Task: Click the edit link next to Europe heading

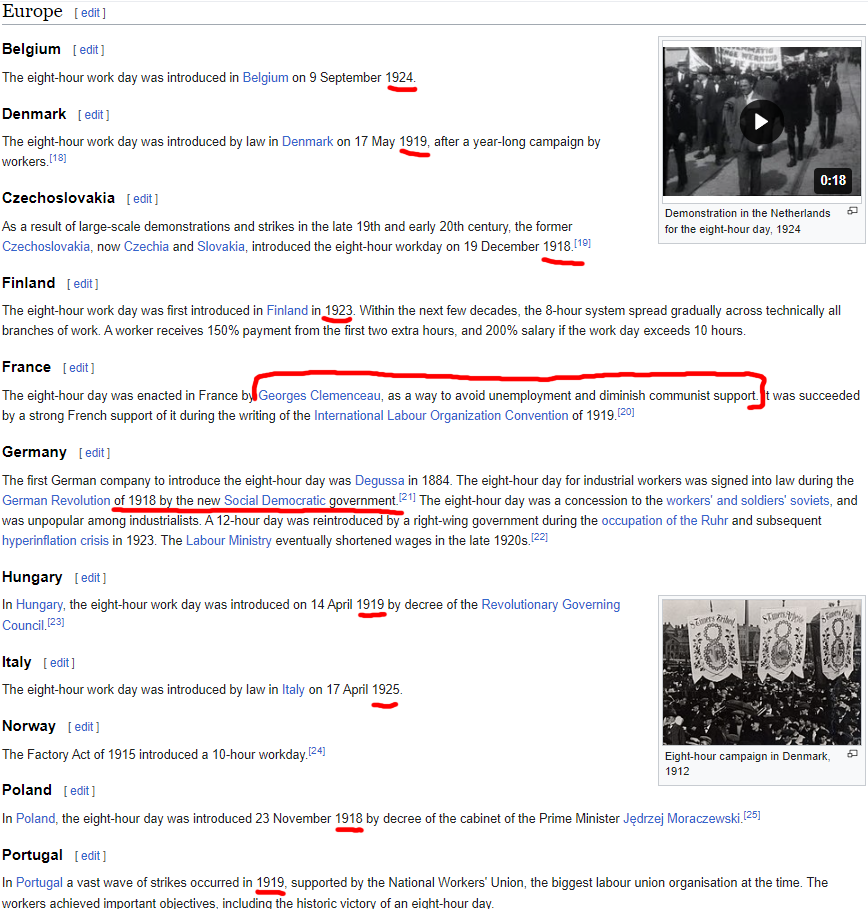Action: (x=90, y=13)
